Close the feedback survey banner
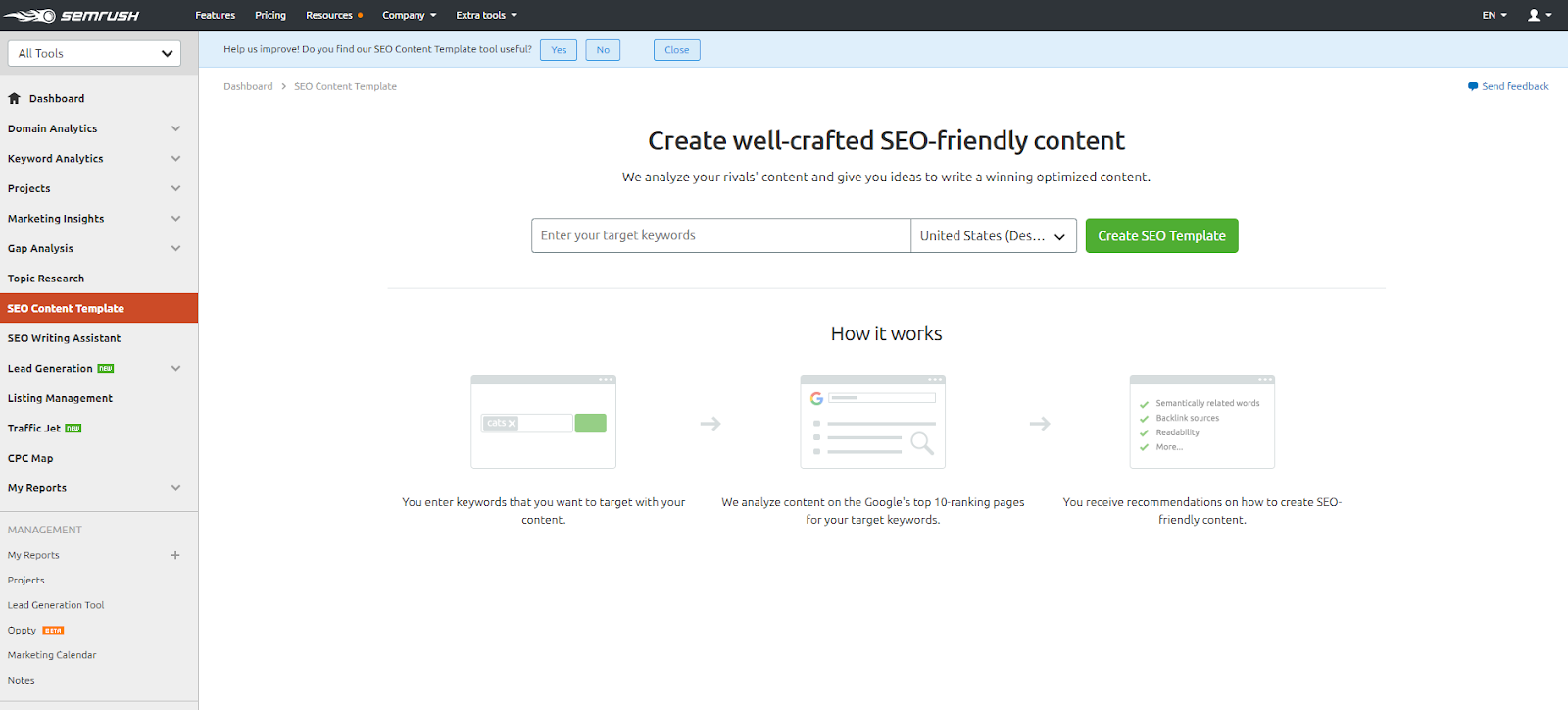 pyautogui.click(x=677, y=50)
